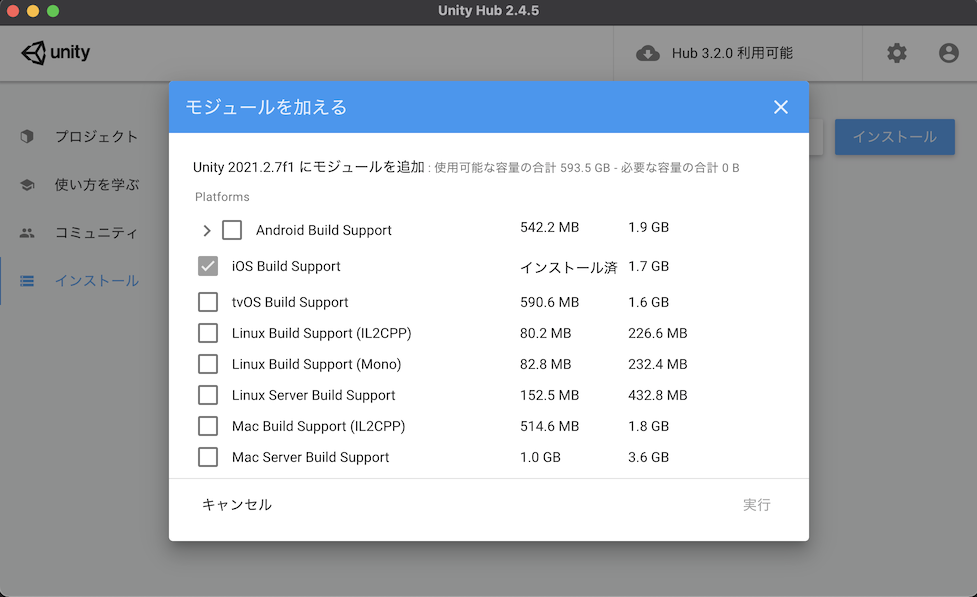Viewport: 977px width, 597px height.
Task: Click the 実行 button in dialog
Action: 757,505
